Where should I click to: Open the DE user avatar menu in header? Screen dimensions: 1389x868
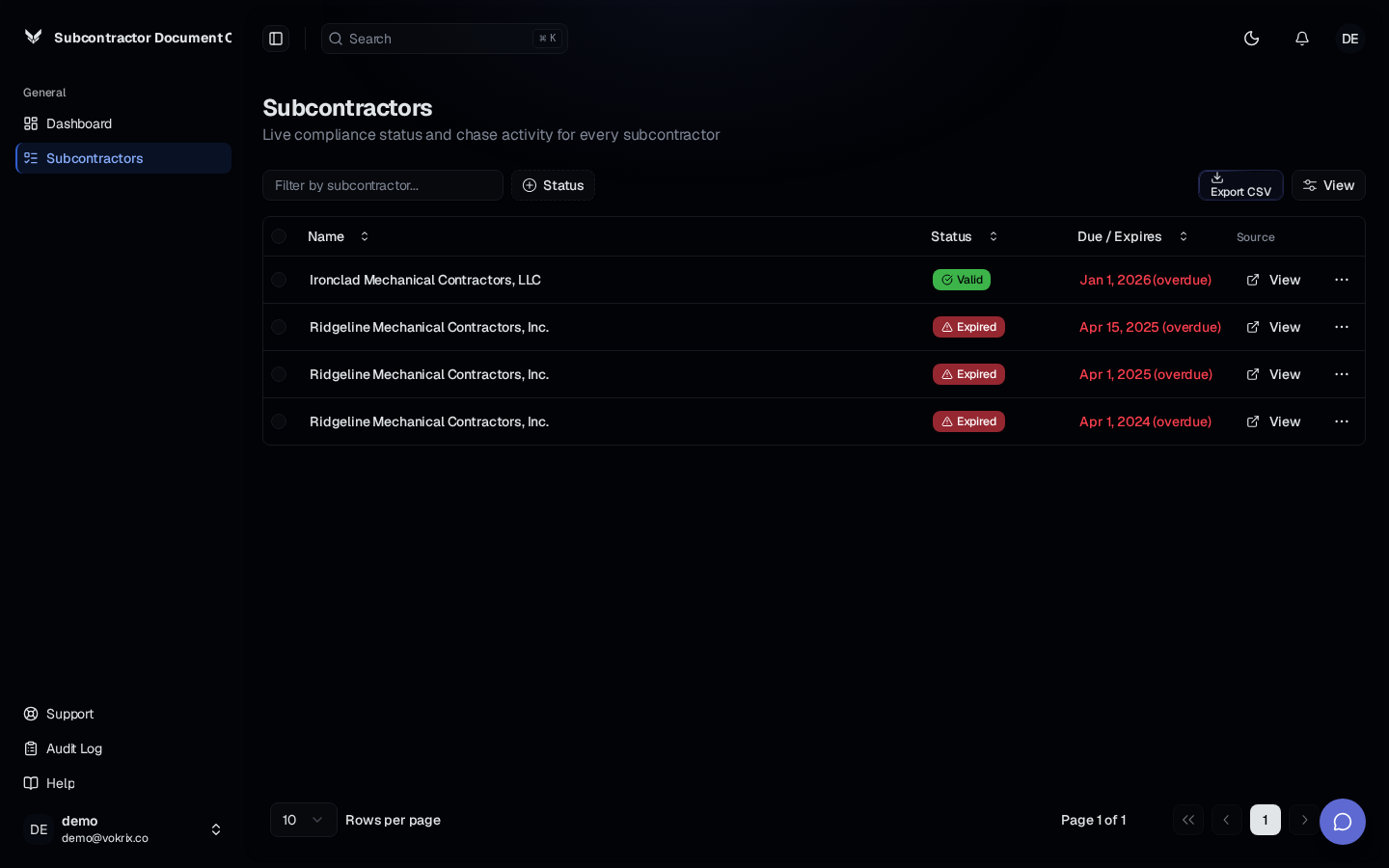(x=1350, y=39)
